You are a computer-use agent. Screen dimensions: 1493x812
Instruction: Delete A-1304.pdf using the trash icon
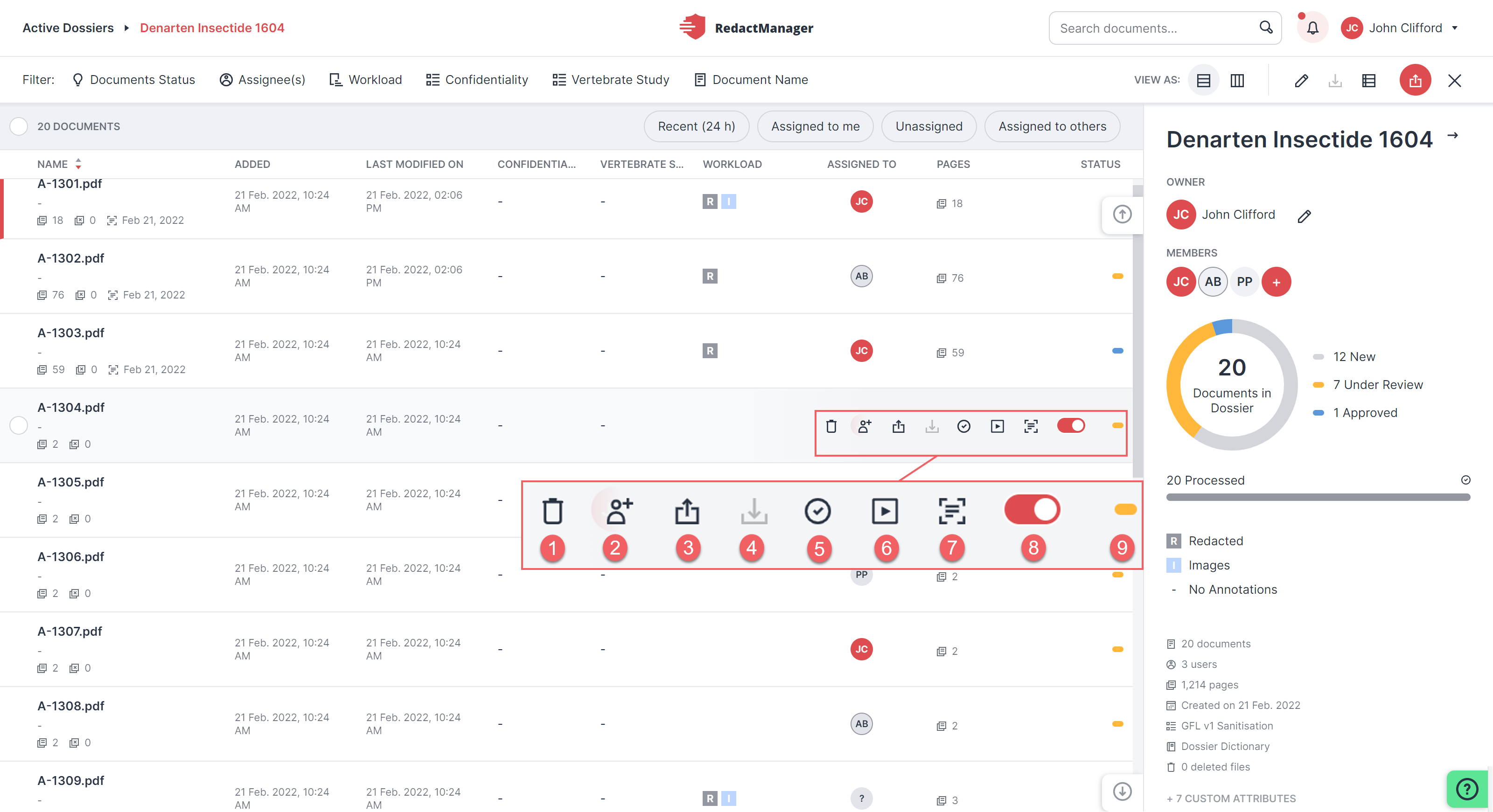[831, 426]
